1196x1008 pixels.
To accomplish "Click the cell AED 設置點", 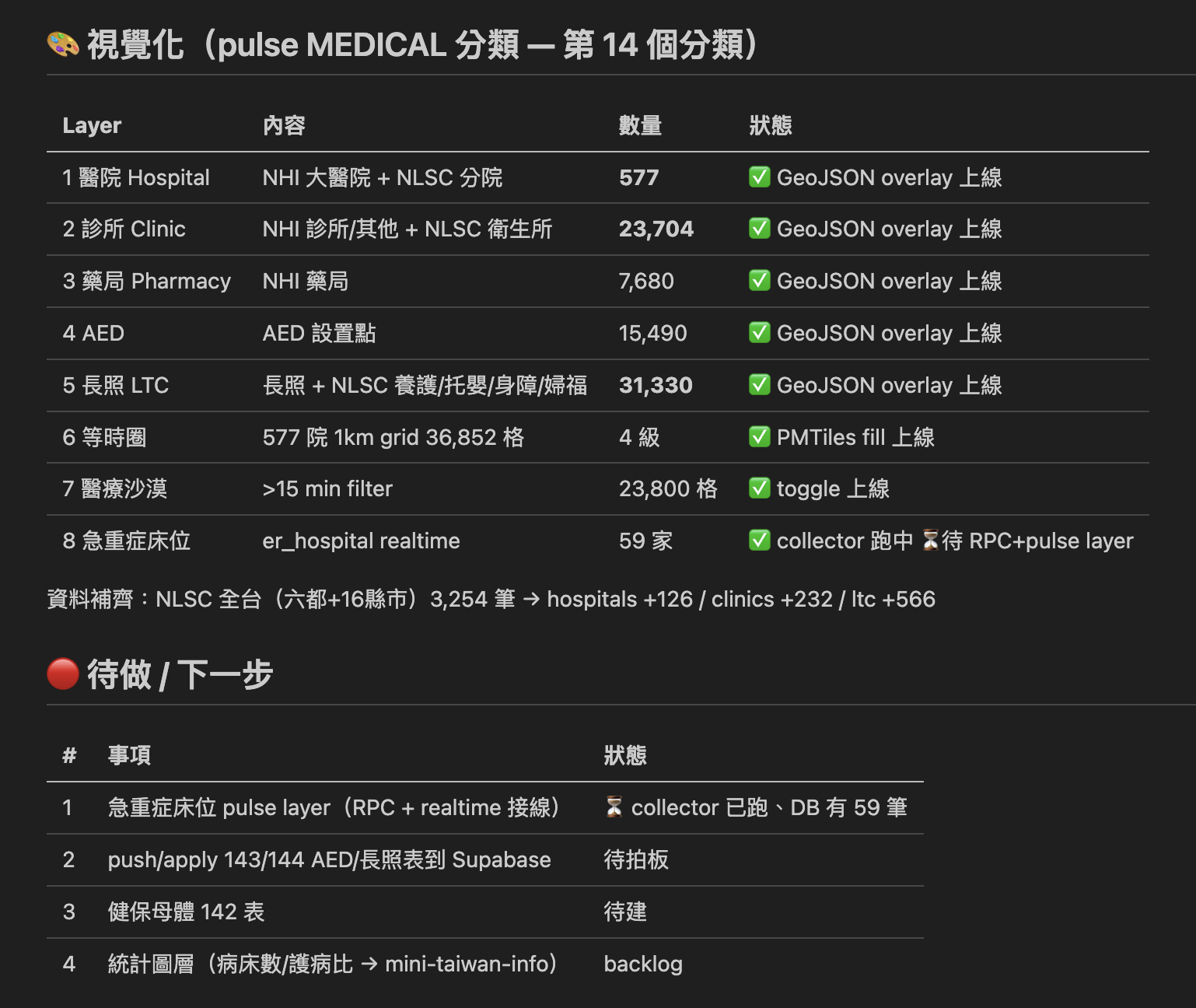I will [x=319, y=333].
